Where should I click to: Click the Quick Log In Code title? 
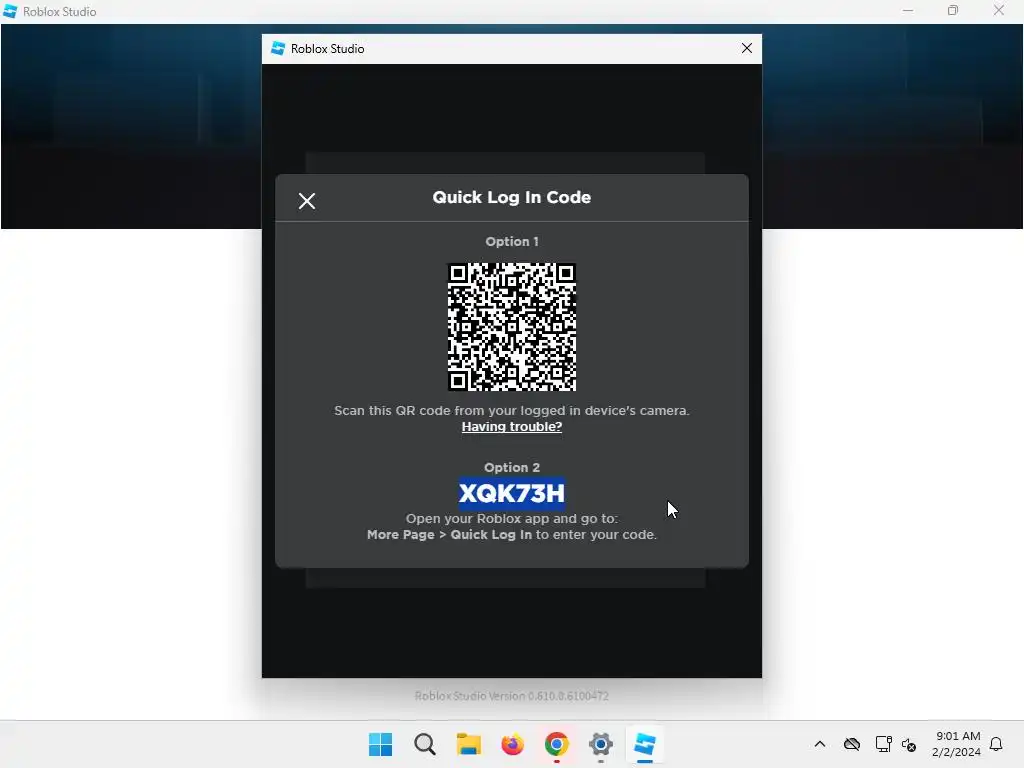point(511,197)
